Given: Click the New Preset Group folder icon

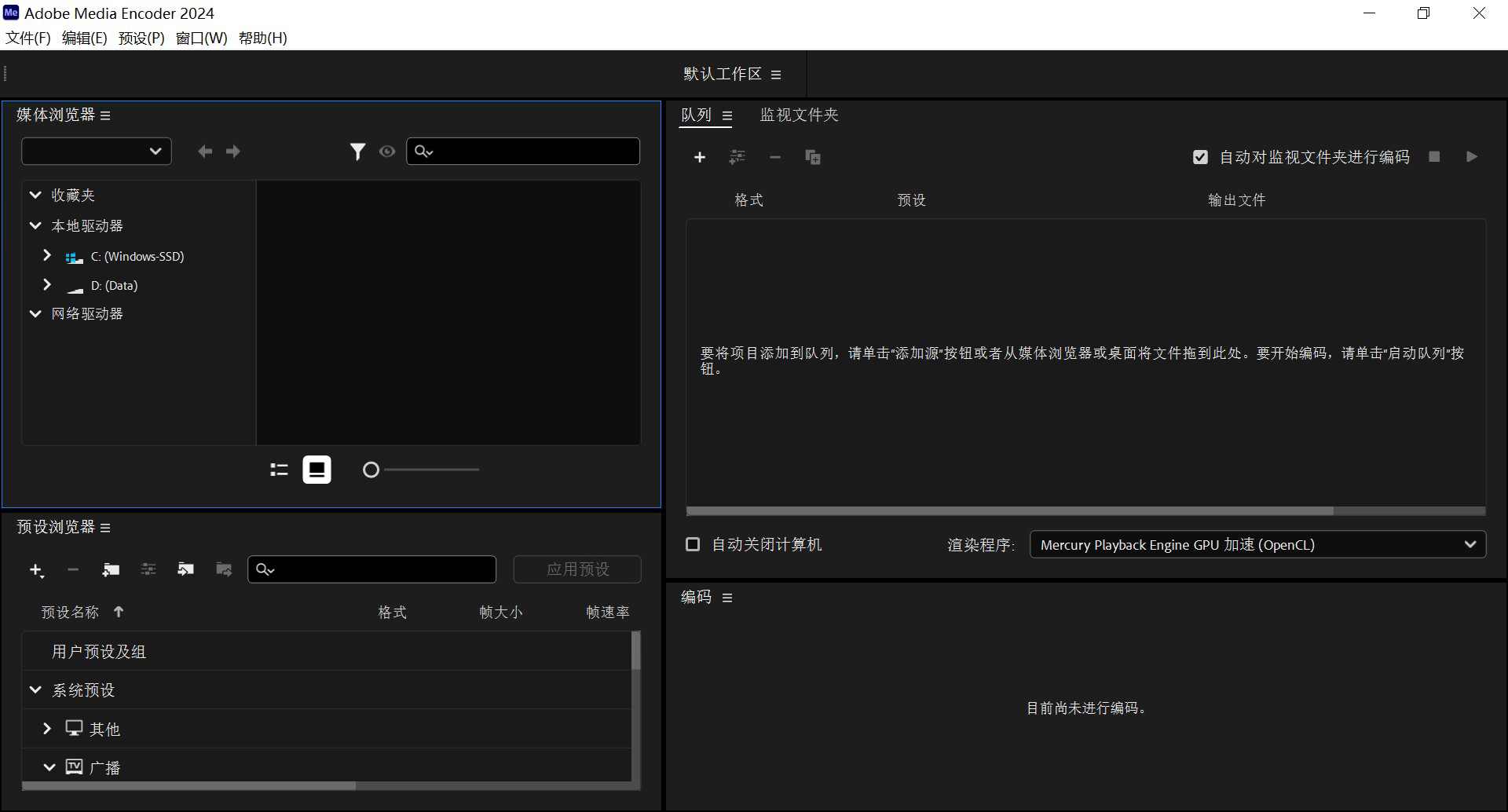Looking at the screenshot, I should tap(111, 569).
